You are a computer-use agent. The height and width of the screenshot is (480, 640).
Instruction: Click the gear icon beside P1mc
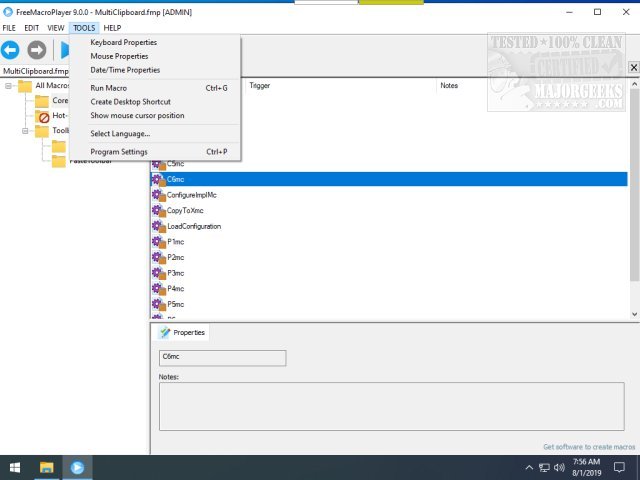click(x=158, y=242)
